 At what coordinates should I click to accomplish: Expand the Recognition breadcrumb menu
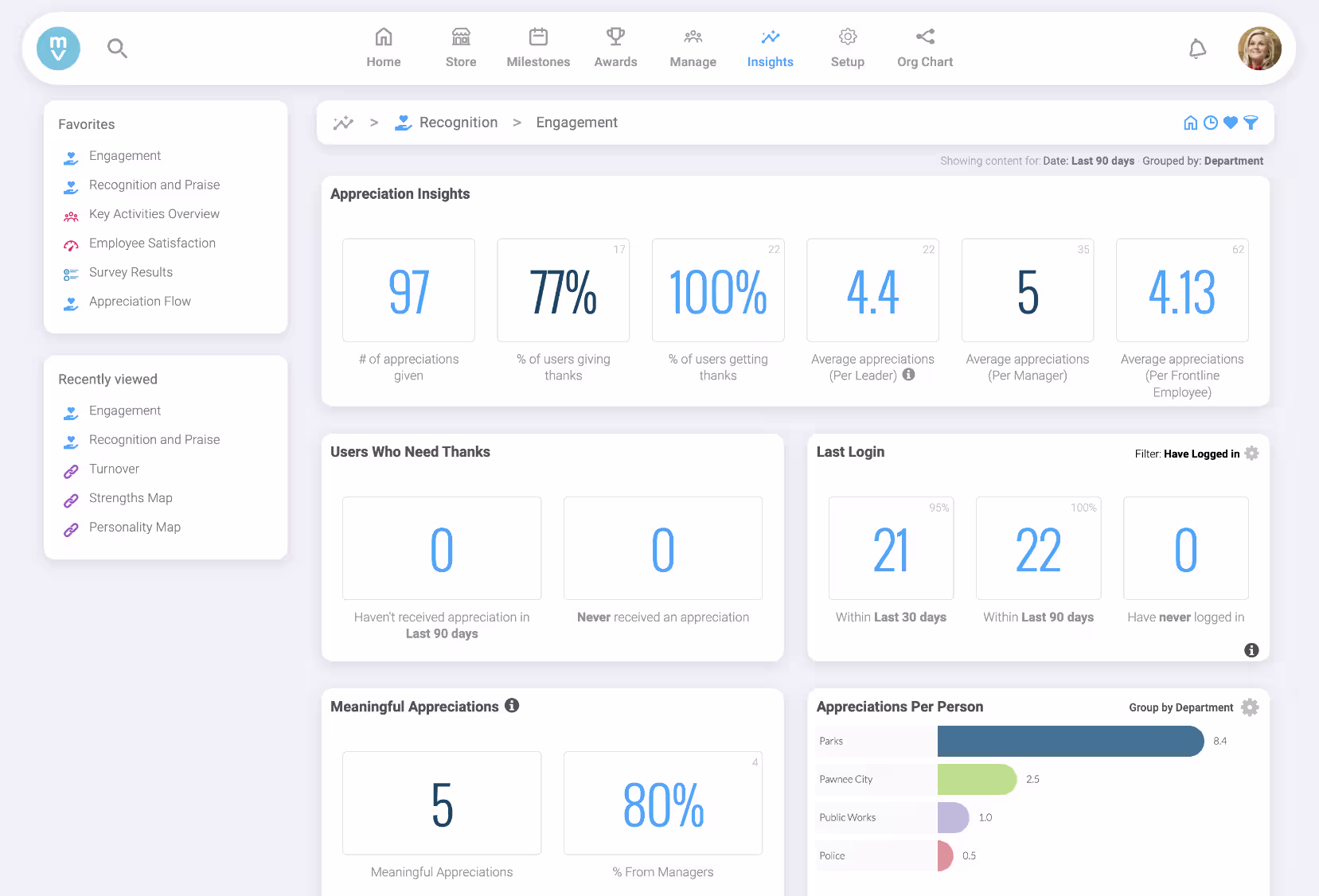tap(459, 122)
